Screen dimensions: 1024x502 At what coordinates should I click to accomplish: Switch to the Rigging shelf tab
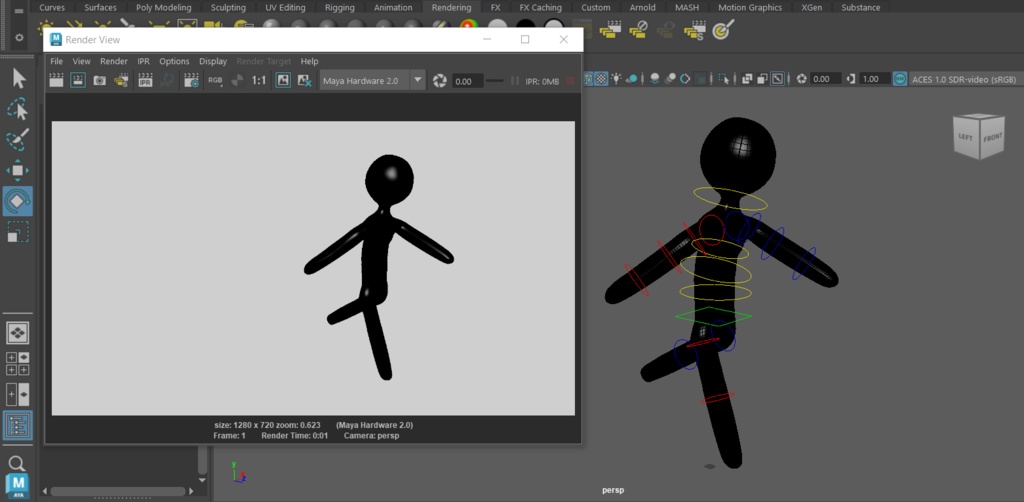(340, 7)
